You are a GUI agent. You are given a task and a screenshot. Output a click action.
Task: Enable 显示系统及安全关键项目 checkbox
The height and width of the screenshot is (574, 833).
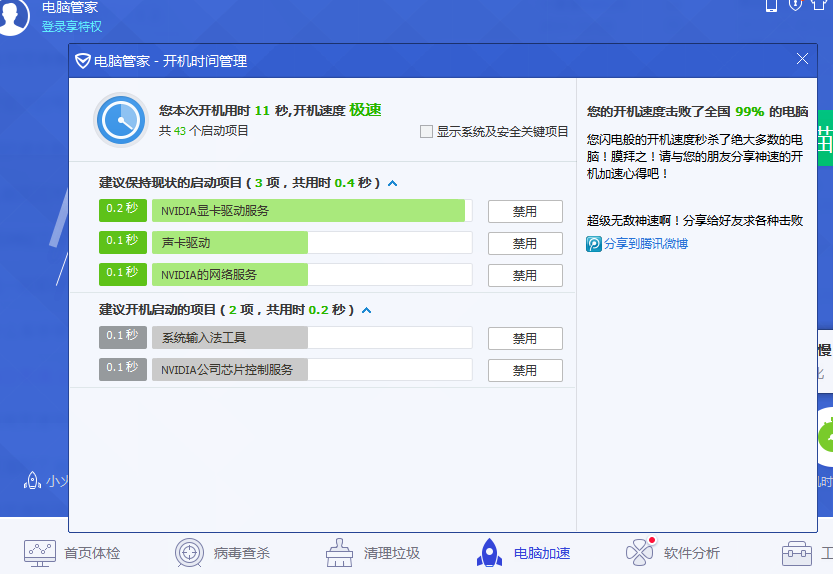[426, 131]
